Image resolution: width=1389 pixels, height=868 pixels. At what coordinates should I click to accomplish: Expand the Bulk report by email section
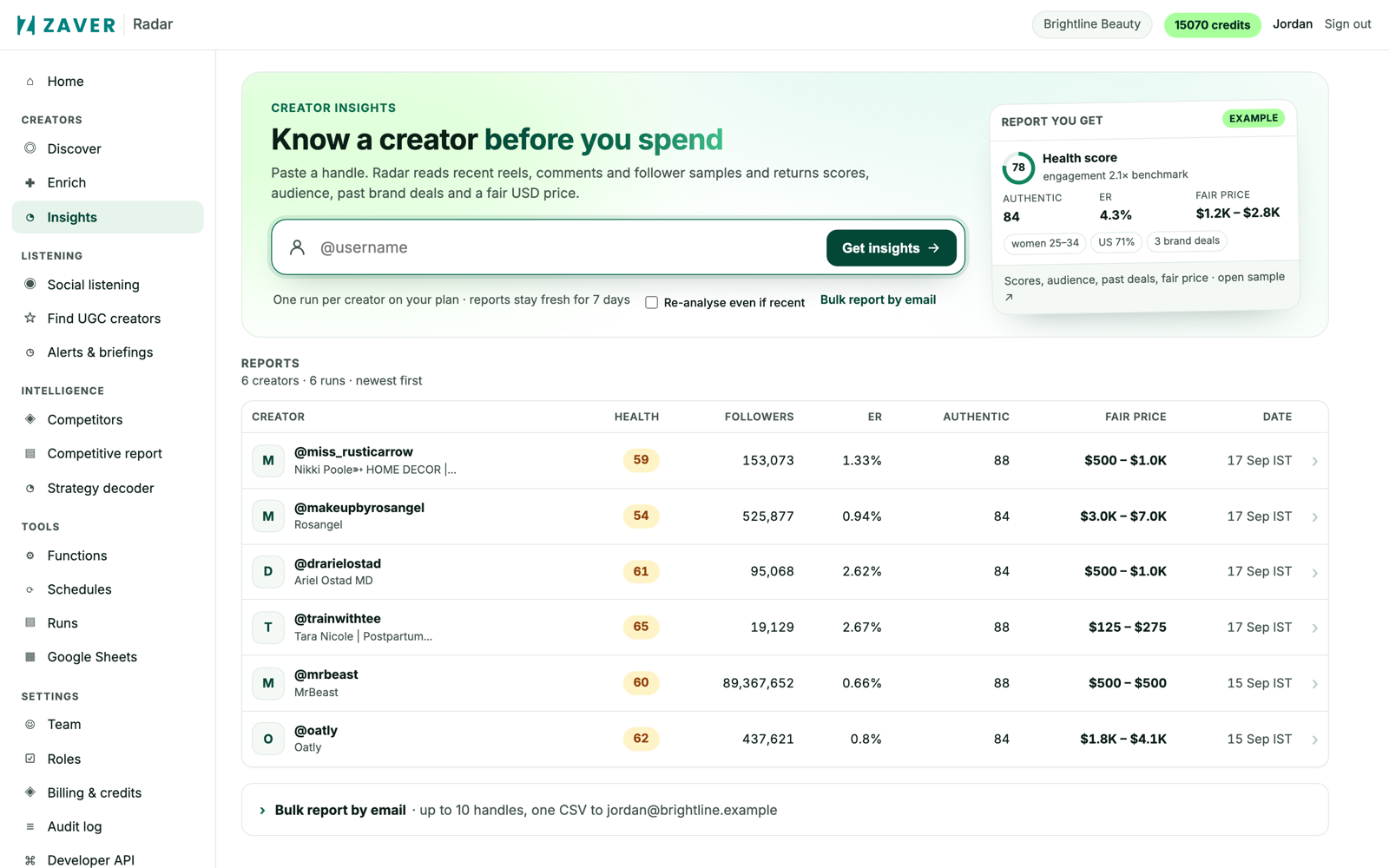pyautogui.click(x=784, y=810)
